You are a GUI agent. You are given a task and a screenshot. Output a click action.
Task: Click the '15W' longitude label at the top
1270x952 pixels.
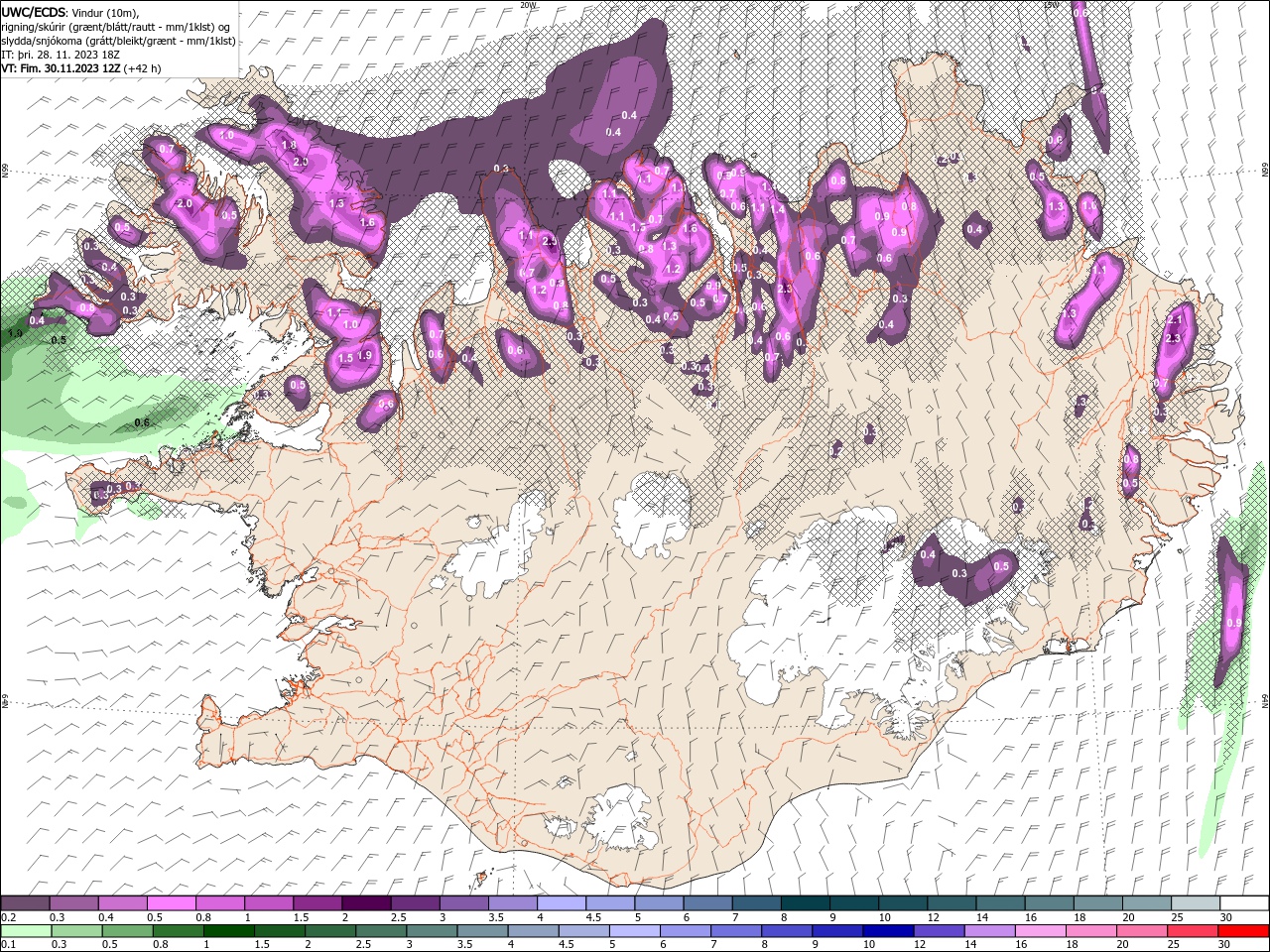click(x=1051, y=5)
